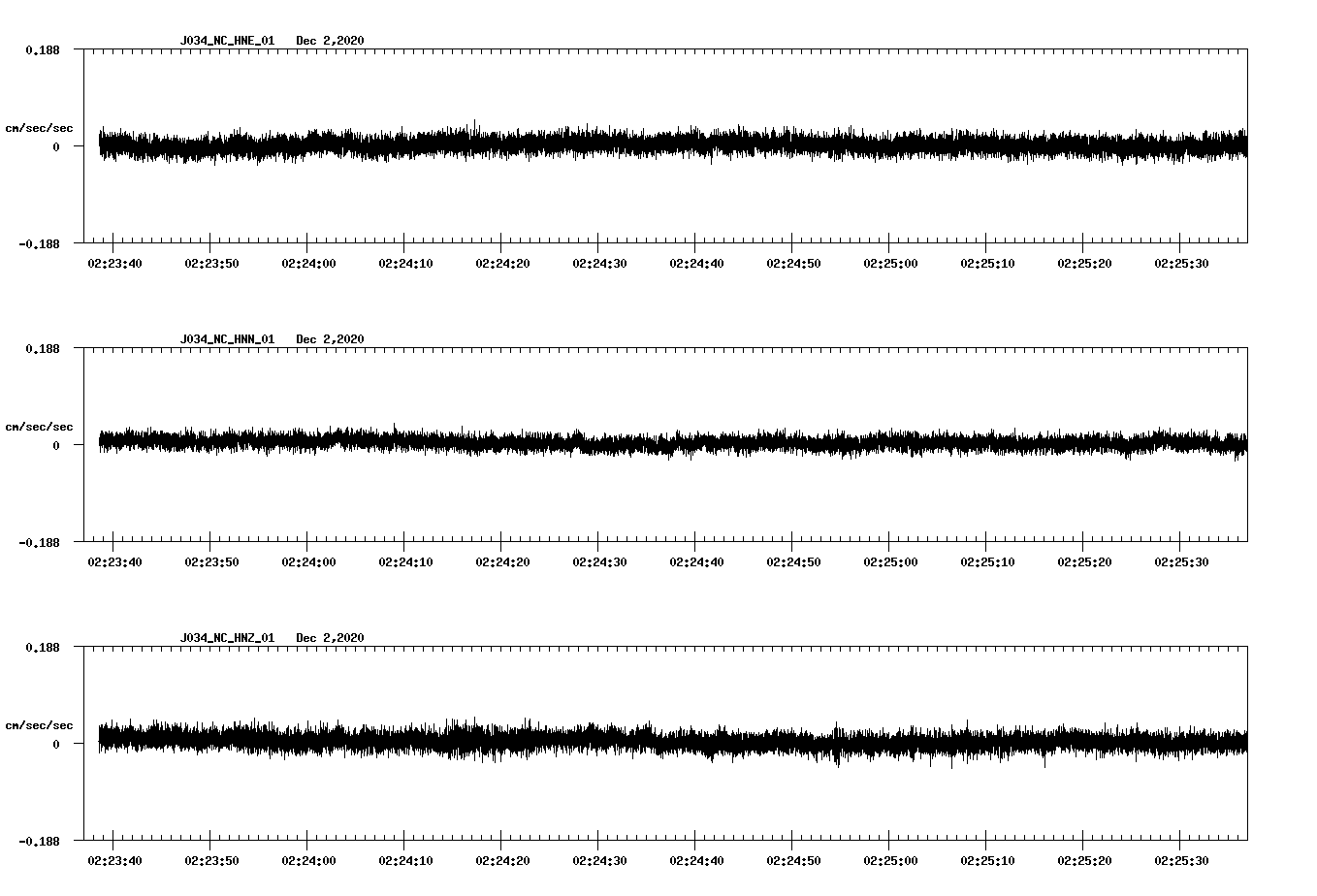Click the 02:24:20 timestamp under top trace
Viewport: 1317px width, 896px height.
point(501,262)
